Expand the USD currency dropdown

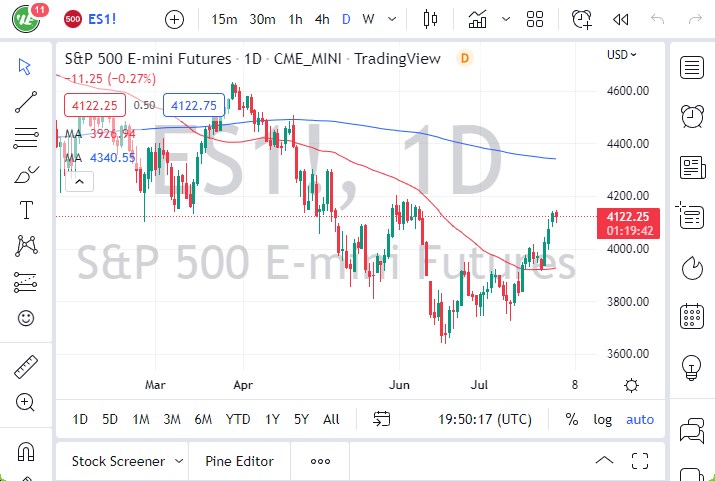(x=622, y=55)
